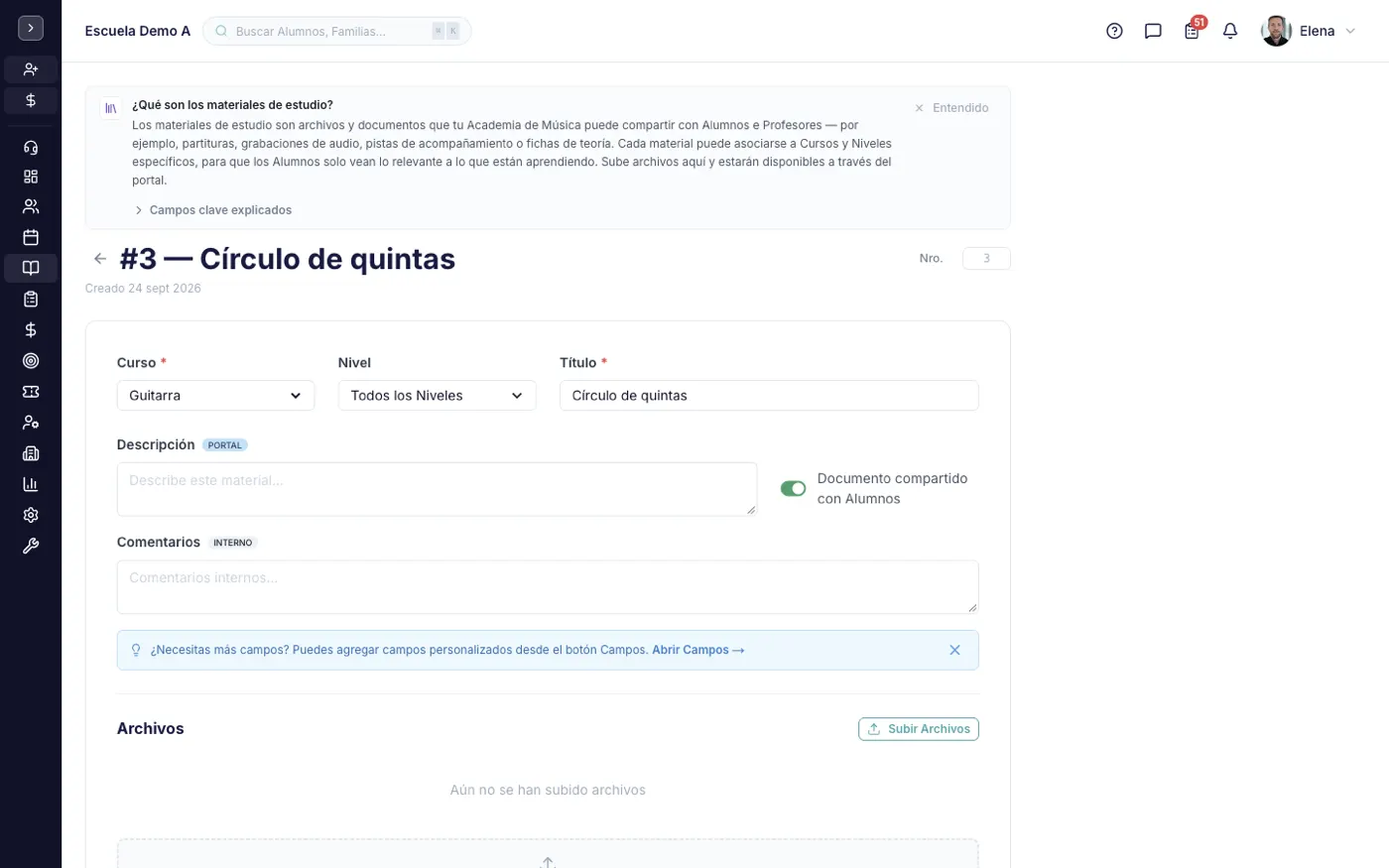Image resolution: width=1389 pixels, height=868 pixels.
Task: Open the dashboard grid icon
Action: [x=31, y=177]
